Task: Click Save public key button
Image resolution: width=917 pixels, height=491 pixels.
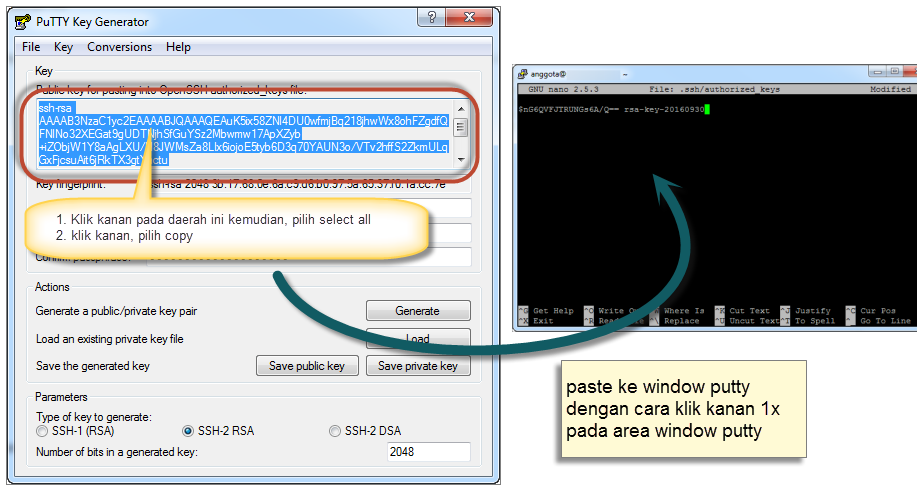Action: pyautogui.click(x=307, y=366)
